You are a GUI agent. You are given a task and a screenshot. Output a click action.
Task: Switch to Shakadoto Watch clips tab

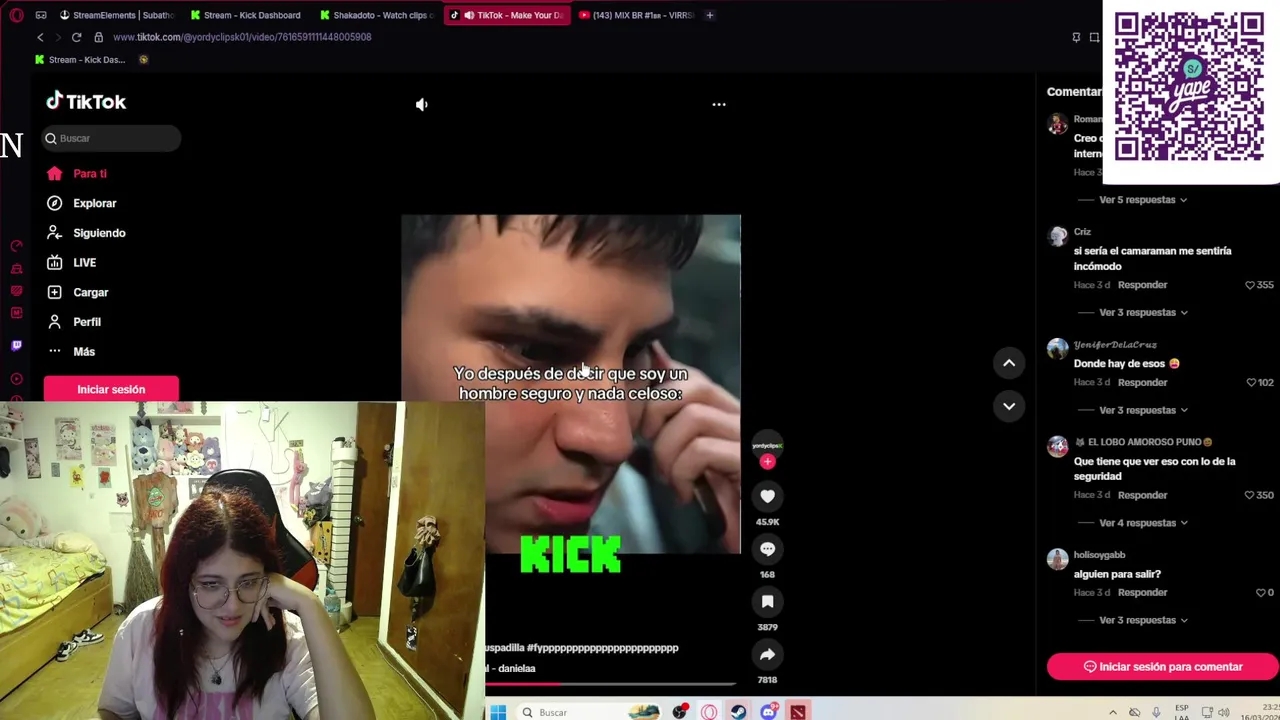[x=376, y=15]
